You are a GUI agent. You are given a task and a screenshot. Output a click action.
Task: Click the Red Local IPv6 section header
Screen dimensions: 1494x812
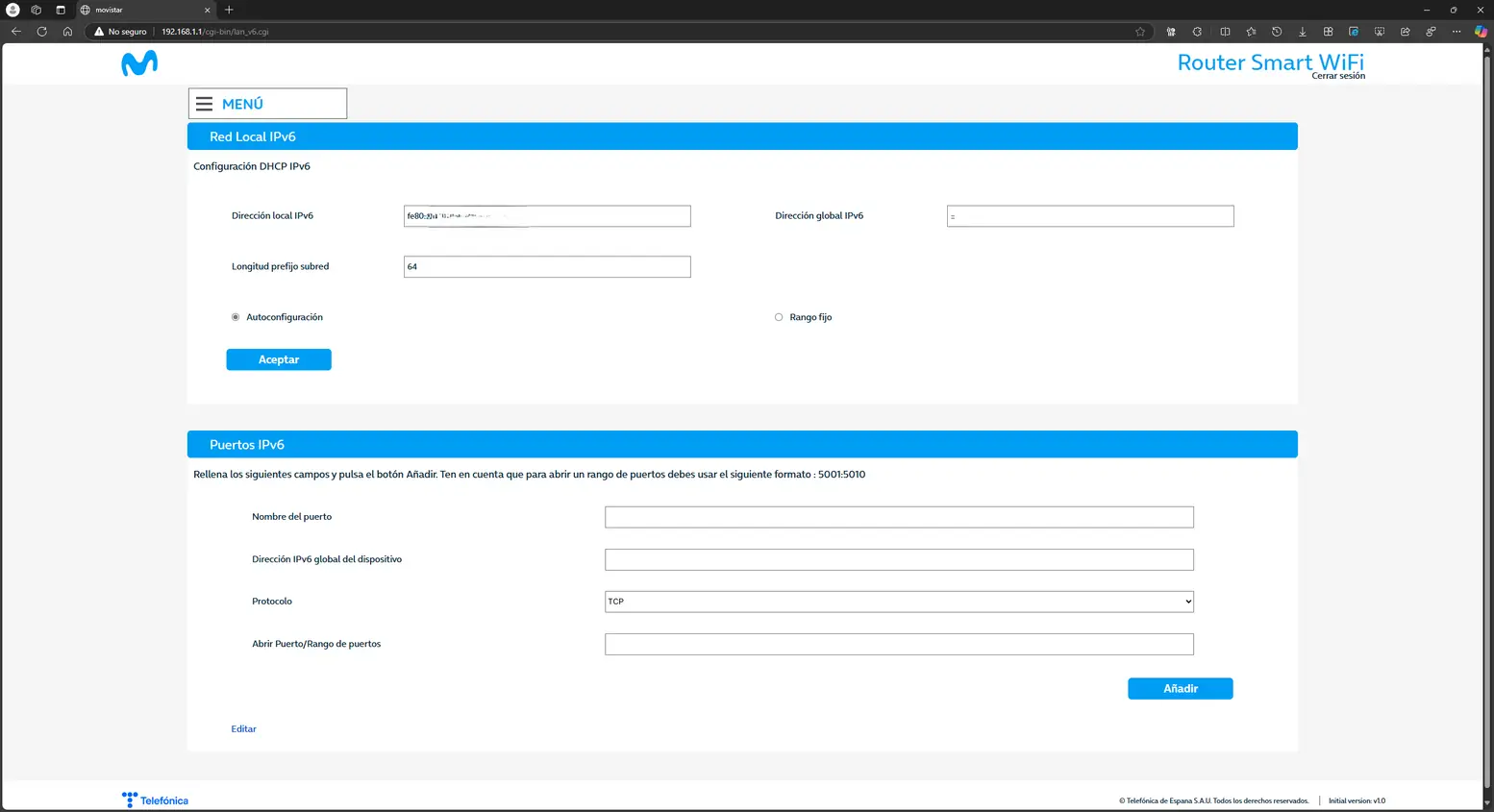point(742,136)
